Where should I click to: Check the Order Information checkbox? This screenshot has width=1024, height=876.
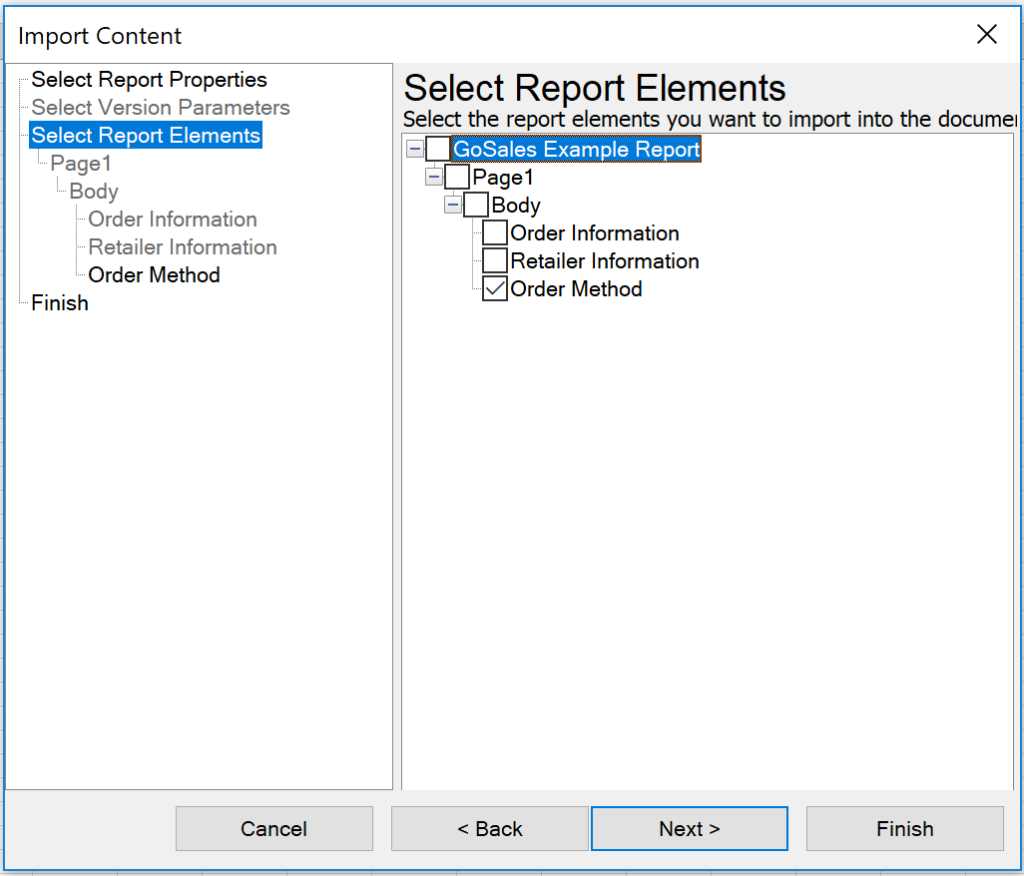click(x=493, y=232)
